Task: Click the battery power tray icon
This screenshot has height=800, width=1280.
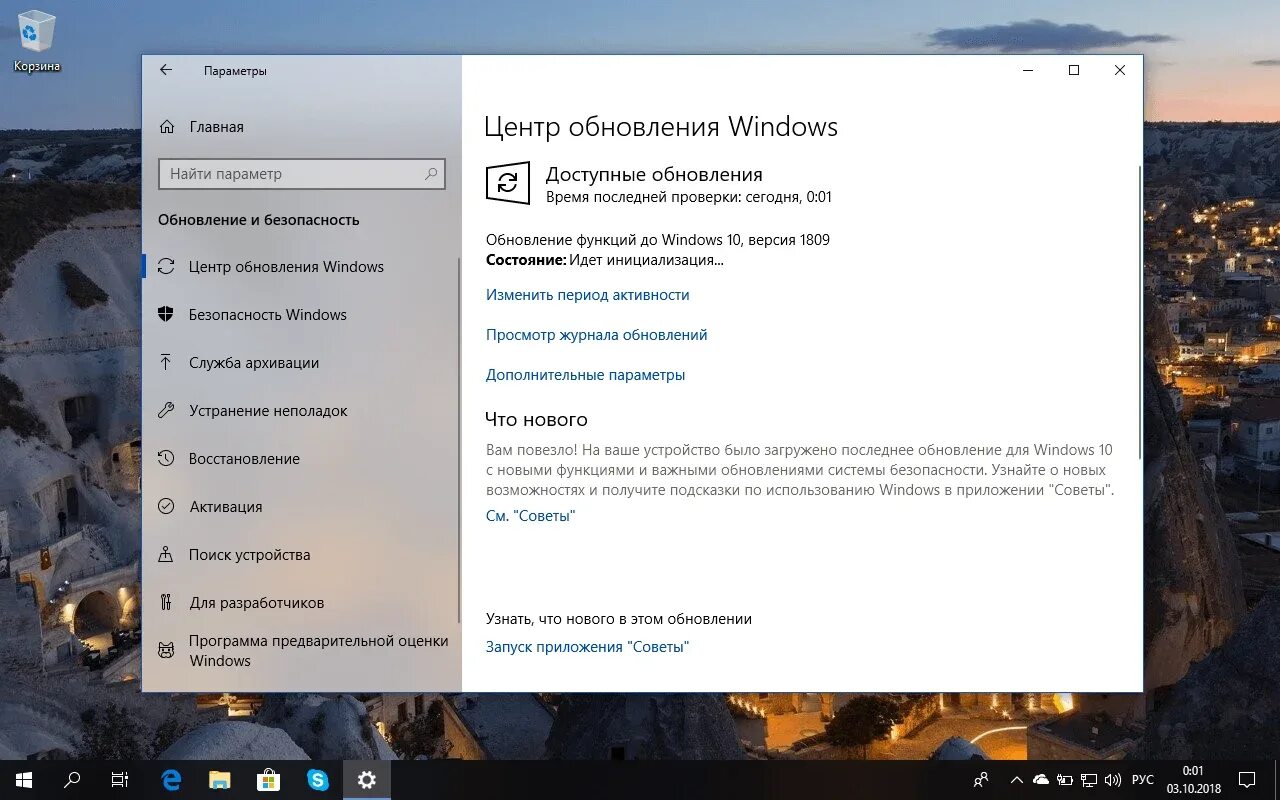Action: point(1065,780)
